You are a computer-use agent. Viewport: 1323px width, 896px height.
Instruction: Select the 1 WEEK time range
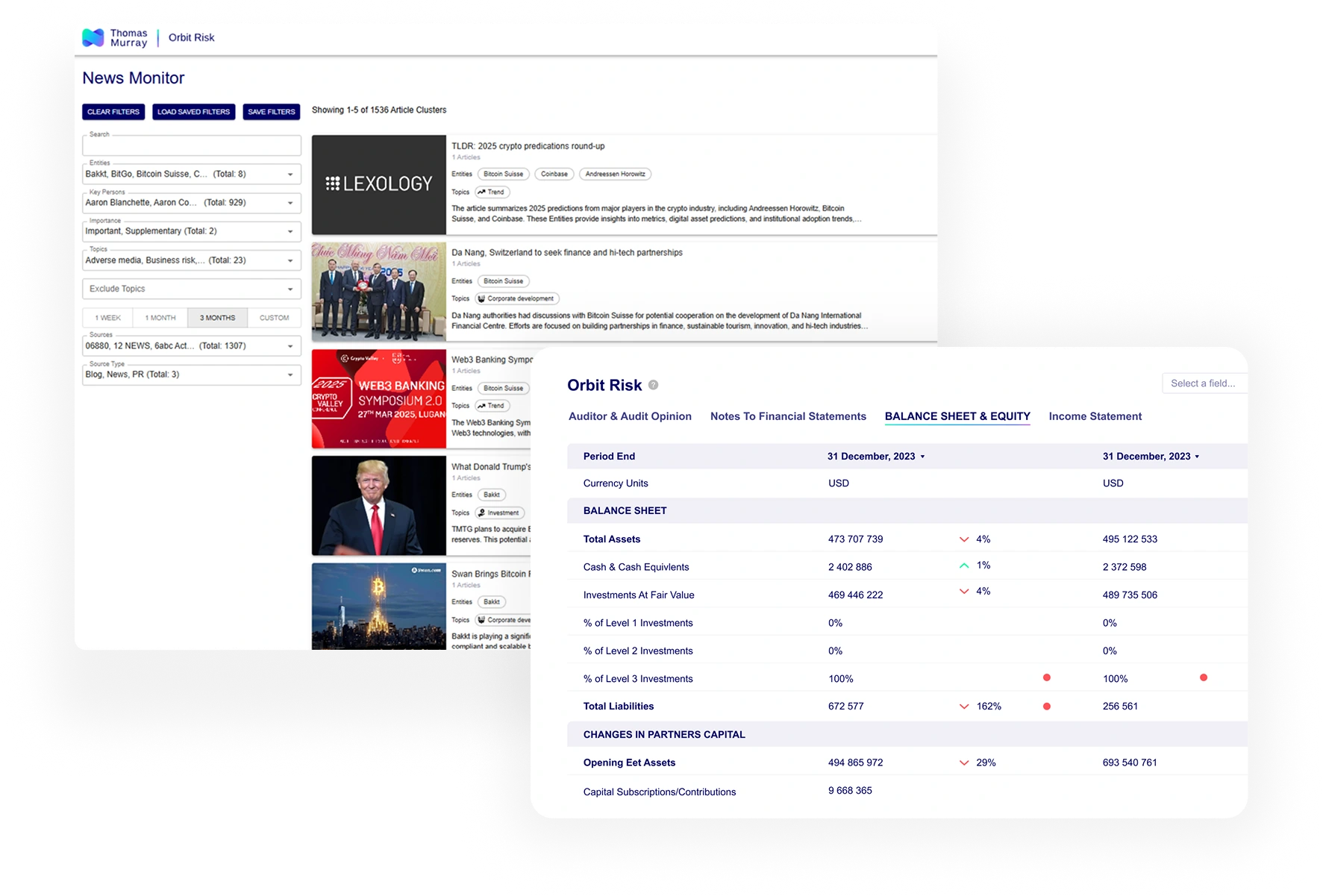point(108,318)
